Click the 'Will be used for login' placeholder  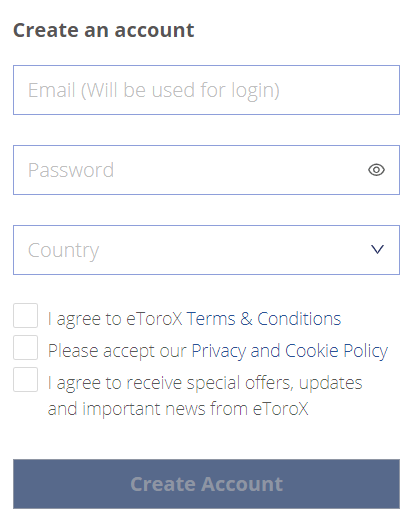point(180,90)
